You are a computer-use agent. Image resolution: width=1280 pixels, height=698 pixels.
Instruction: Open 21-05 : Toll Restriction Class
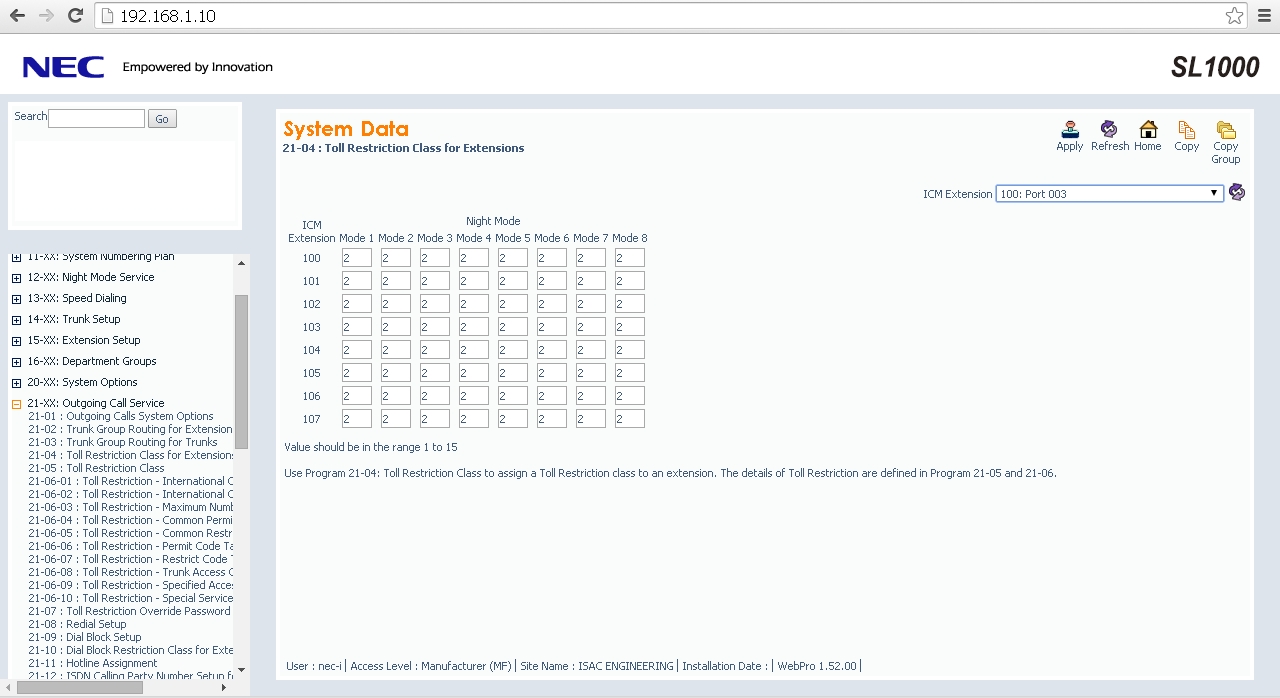point(96,468)
